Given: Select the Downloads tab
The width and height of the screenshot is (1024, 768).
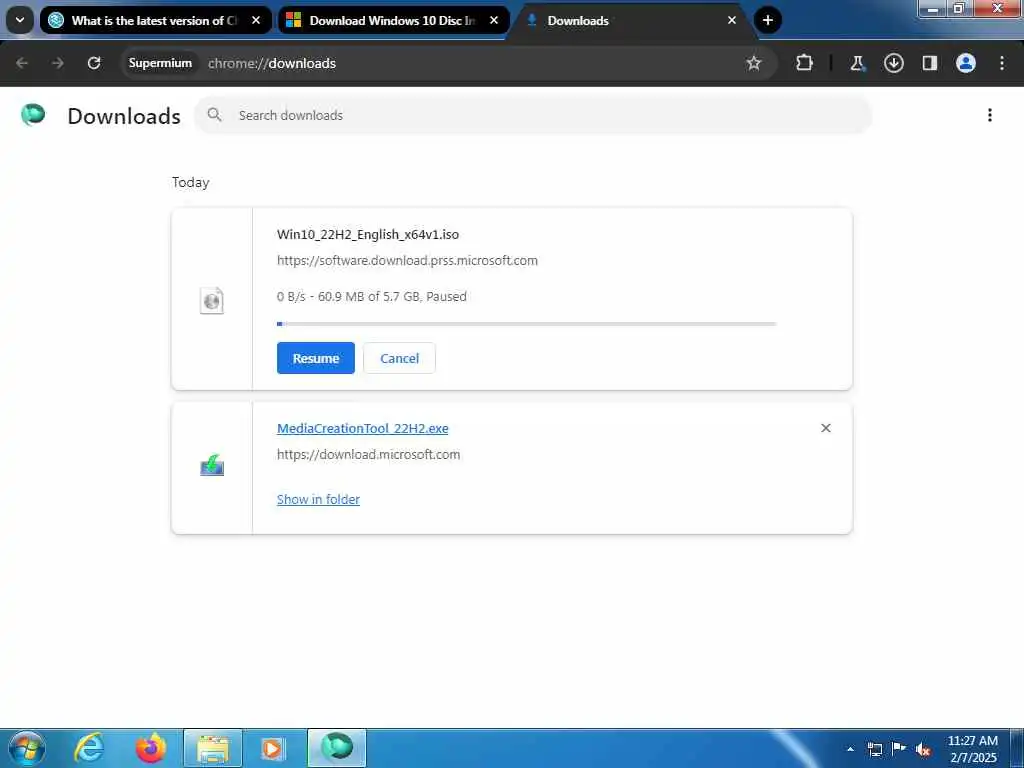Looking at the screenshot, I should 632,20.
